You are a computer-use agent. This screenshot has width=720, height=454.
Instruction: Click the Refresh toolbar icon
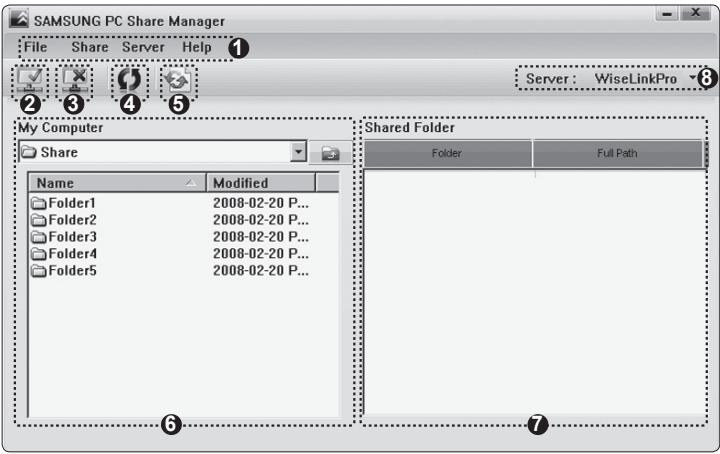click(129, 80)
